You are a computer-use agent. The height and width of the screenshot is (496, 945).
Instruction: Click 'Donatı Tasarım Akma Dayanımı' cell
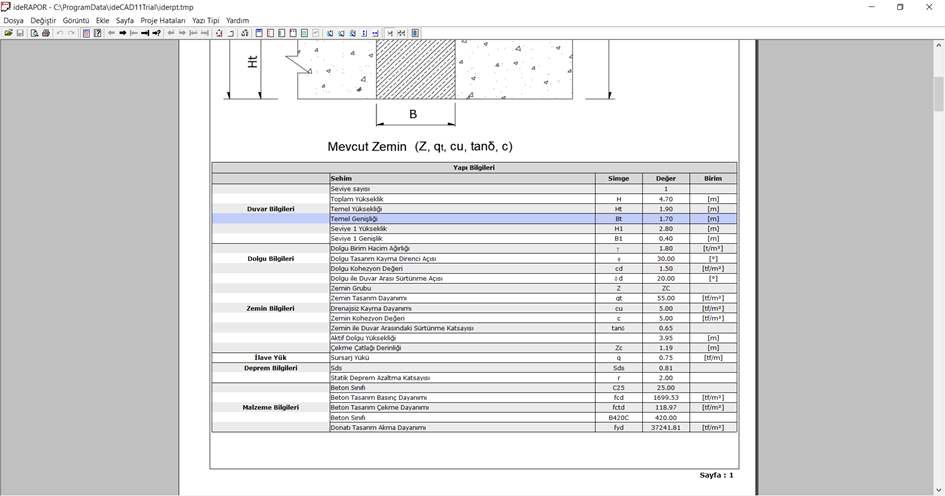click(x=462, y=427)
